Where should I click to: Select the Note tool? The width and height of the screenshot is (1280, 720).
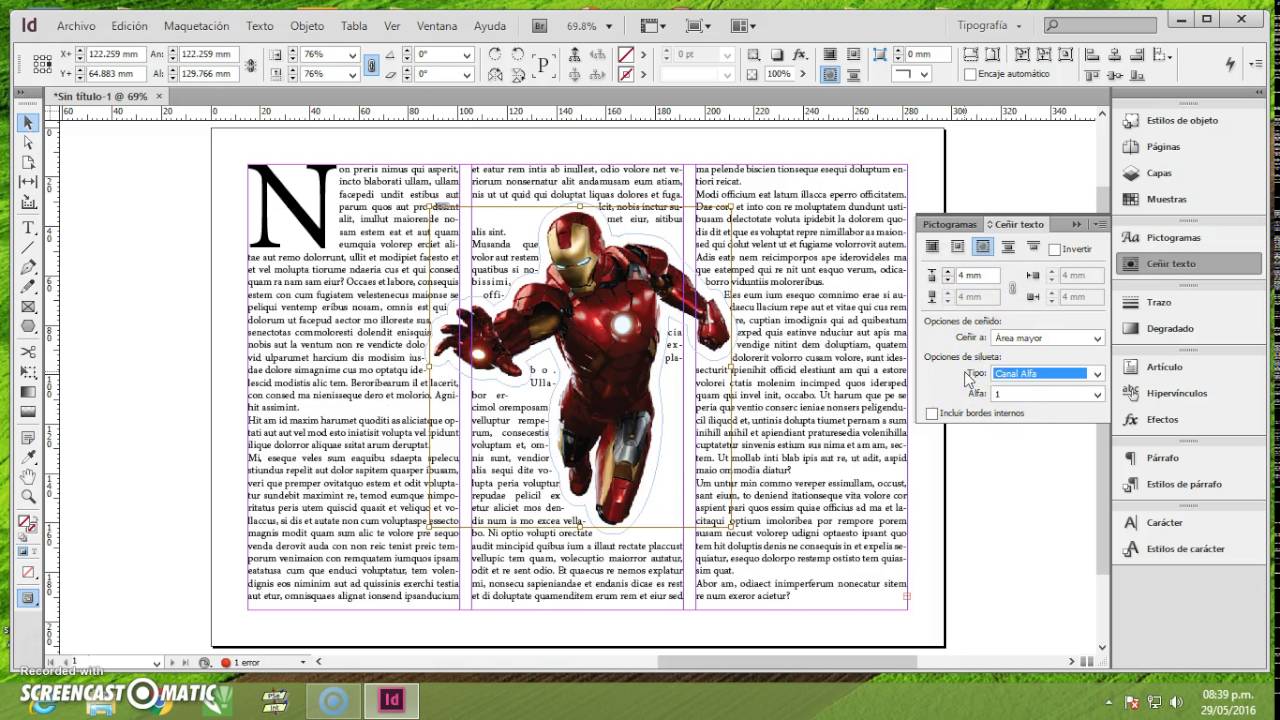pyautogui.click(x=28, y=437)
